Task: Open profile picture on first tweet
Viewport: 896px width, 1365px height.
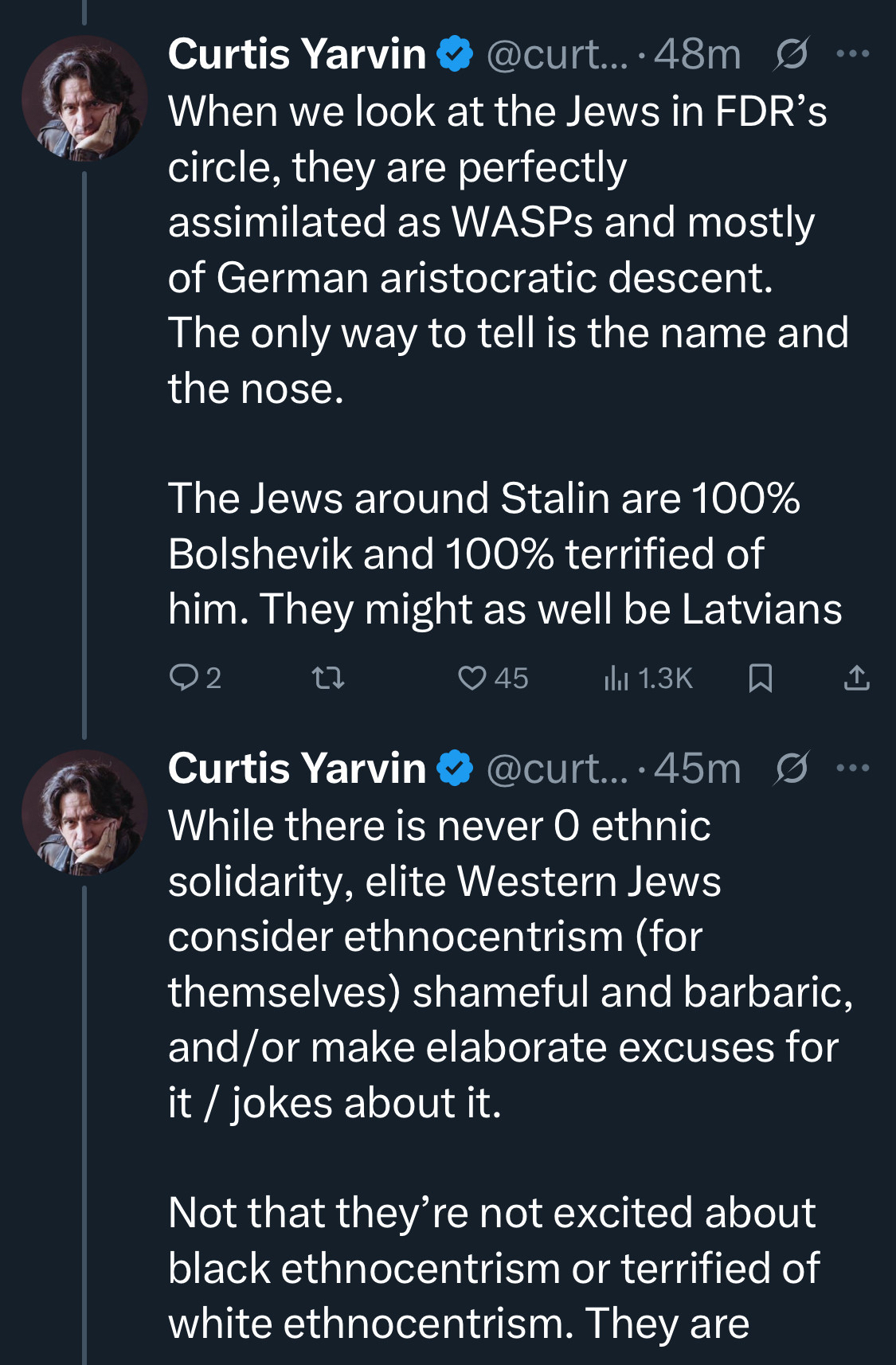Action: tap(84, 99)
